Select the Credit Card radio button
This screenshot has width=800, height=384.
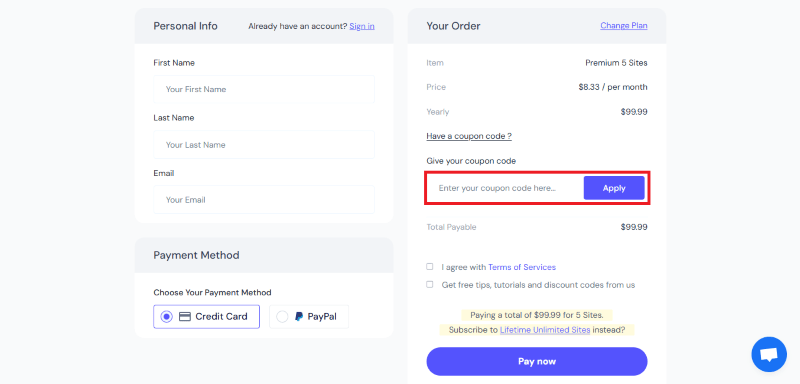(x=166, y=317)
